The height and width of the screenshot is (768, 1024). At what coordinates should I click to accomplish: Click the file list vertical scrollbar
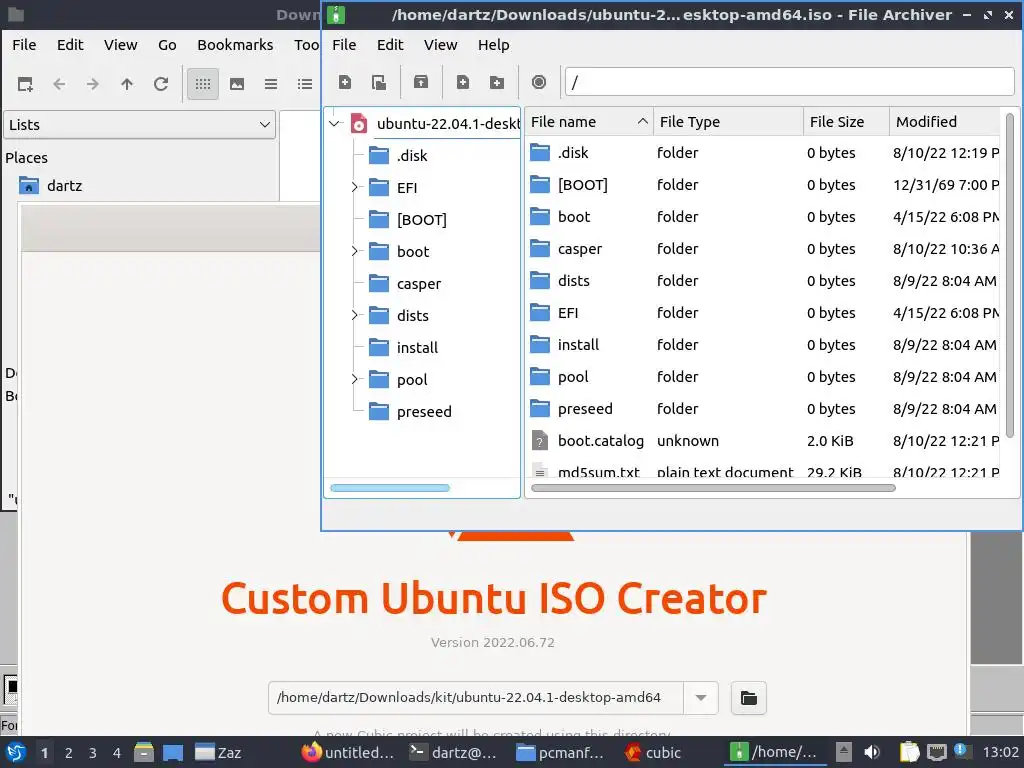pyautogui.click(x=1010, y=274)
